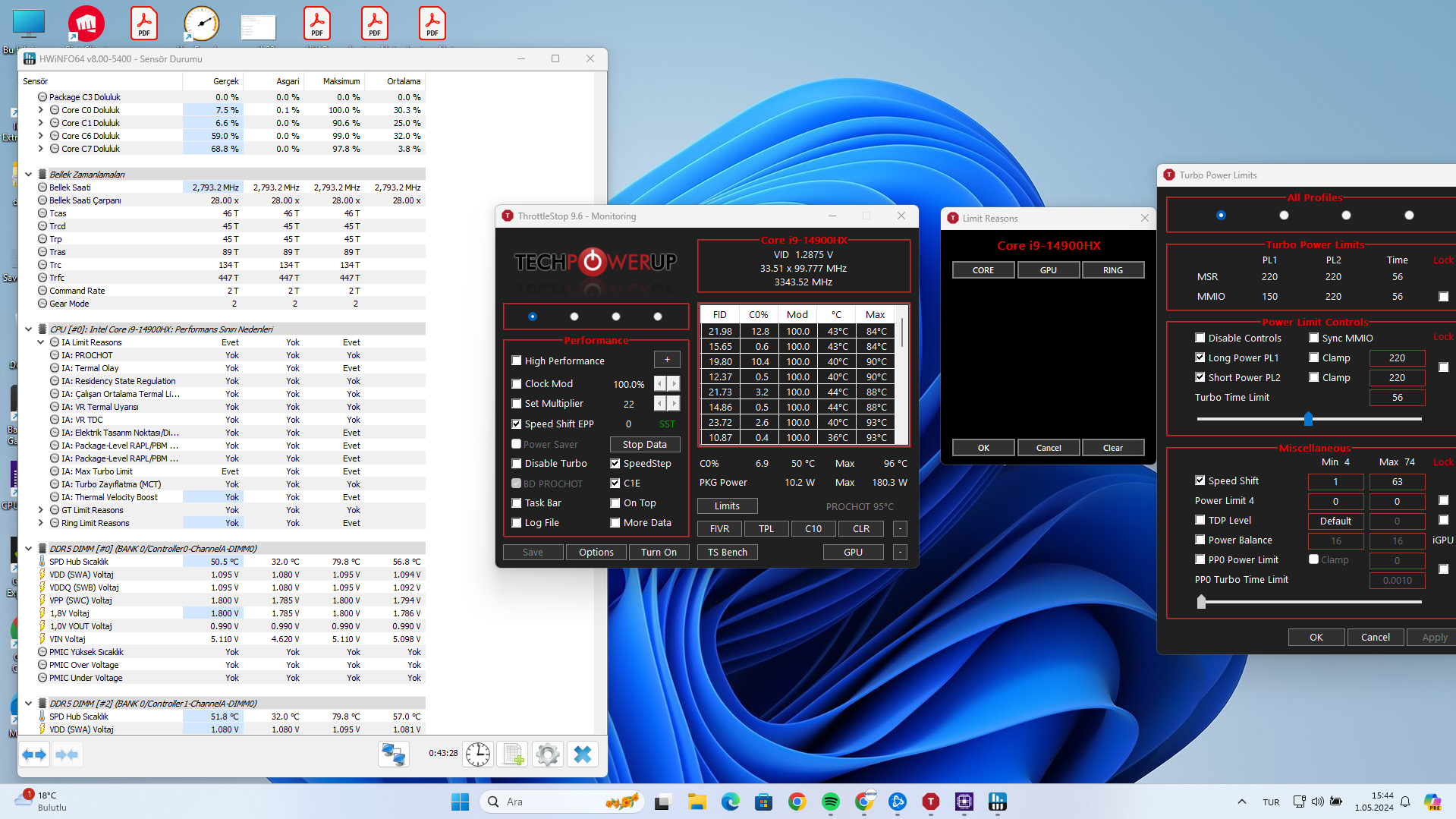Screen dimensions: 1456x819
Task: Expand the GT Limit Reasons tree item
Action: [41, 510]
